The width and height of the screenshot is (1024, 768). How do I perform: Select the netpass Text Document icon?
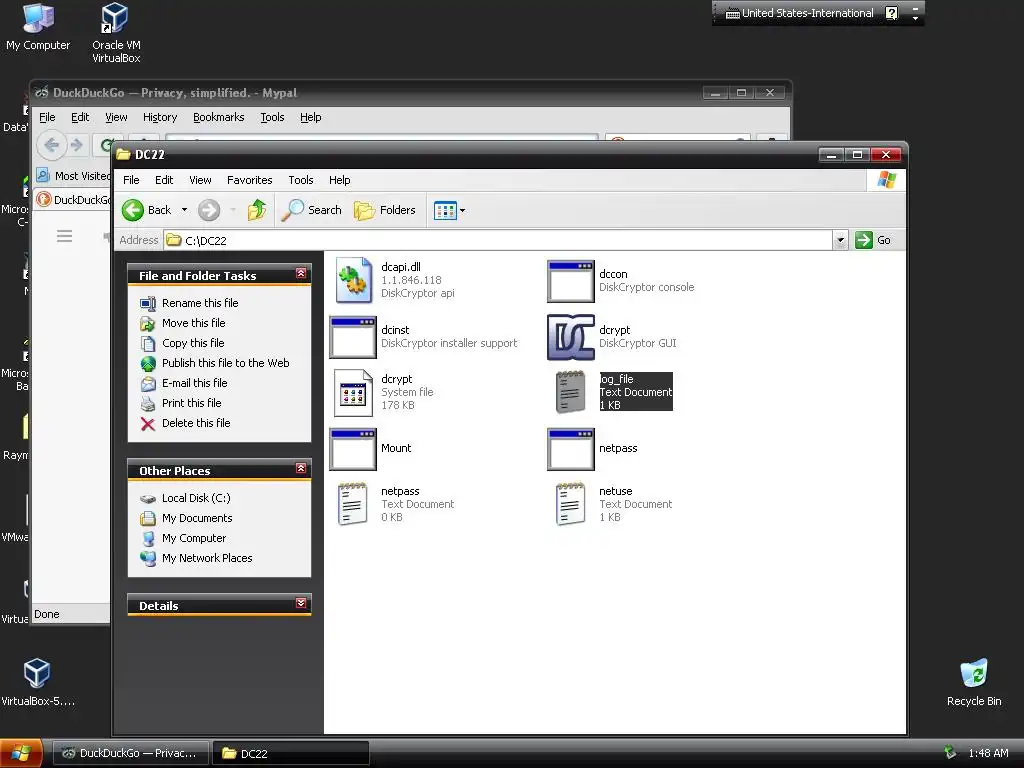point(353,504)
